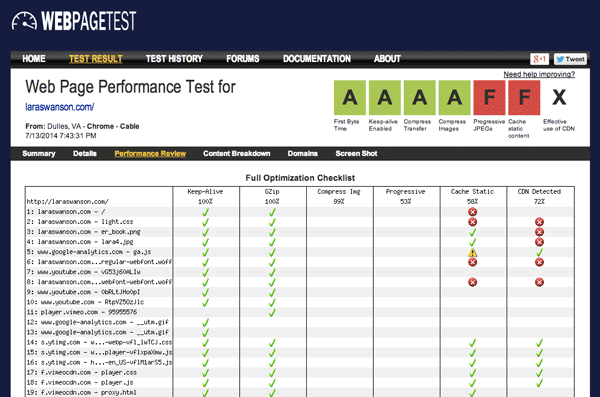Viewport: 600px width, 397px height.
Task: Click the Compress Images A grade
Action: [454, 98]
